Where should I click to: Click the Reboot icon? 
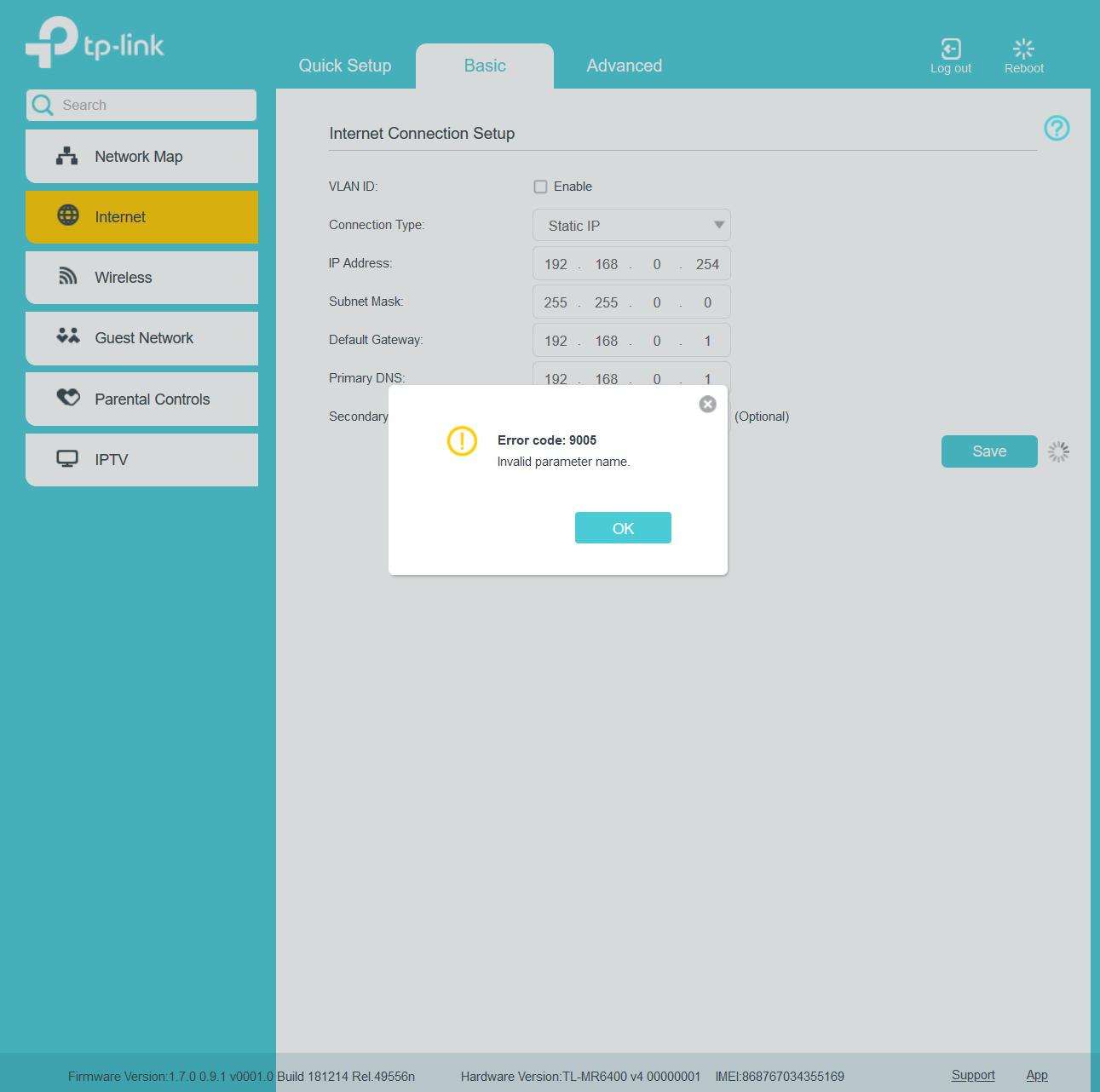pos(1023,49)
